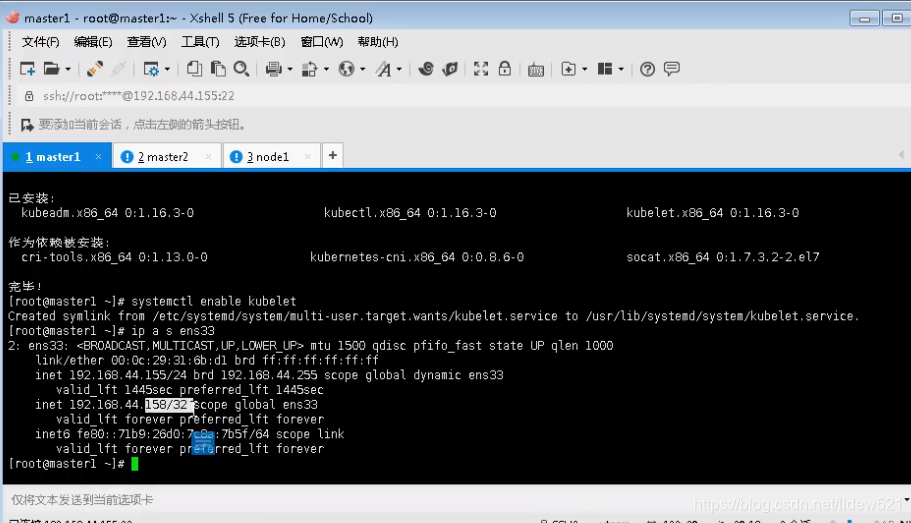Click the Copy icon in toolbar
911x523 pixels.
click(x=194, y=69)
